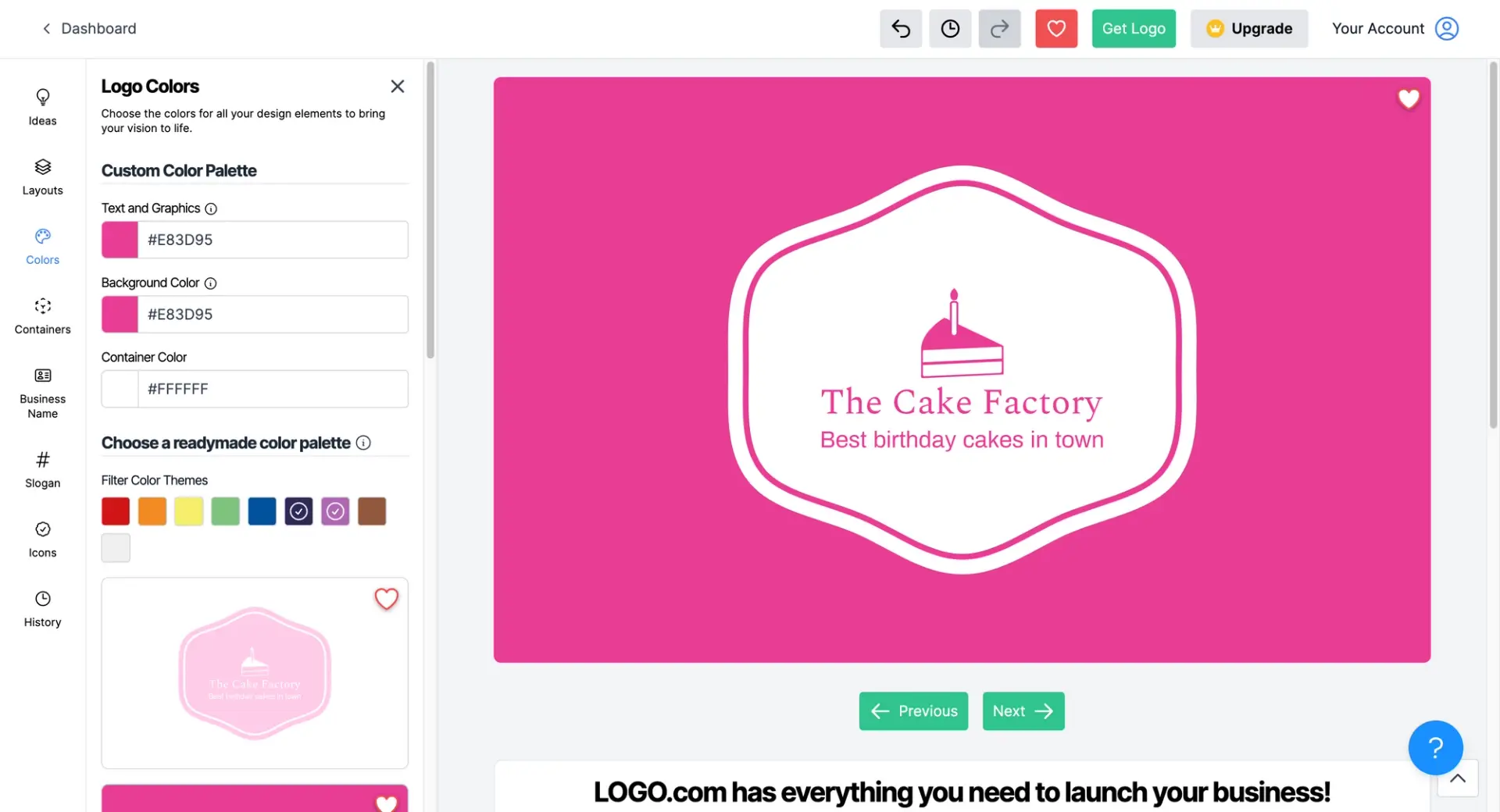Go back to Dashboard chevron

pyautogui.click(x=47, y=29)
